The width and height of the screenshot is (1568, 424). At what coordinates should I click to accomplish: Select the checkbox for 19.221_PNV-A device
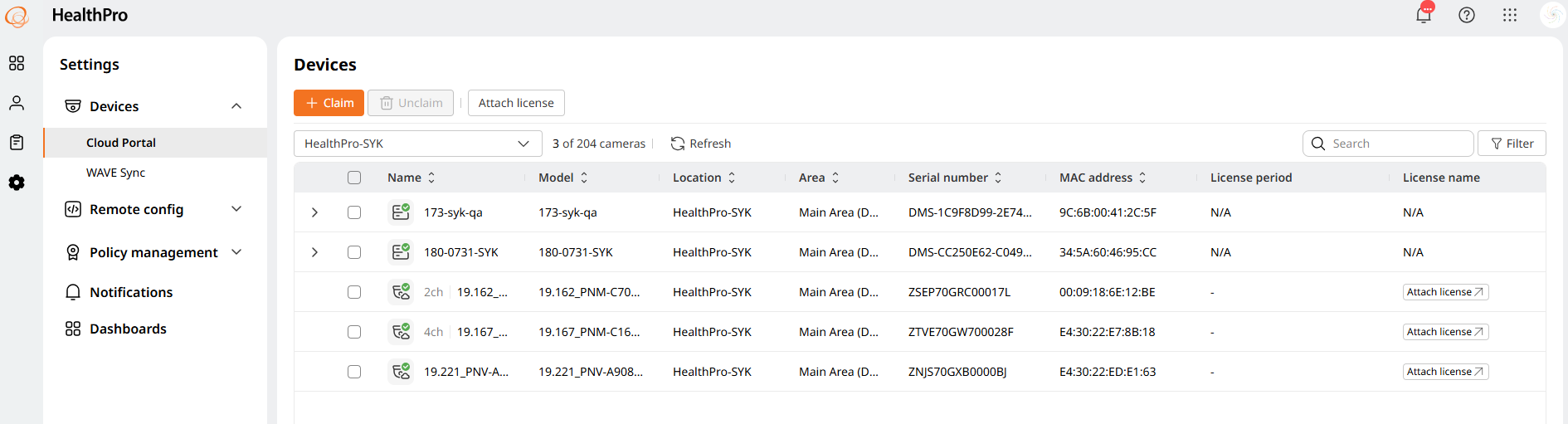[x=354, y=372]
